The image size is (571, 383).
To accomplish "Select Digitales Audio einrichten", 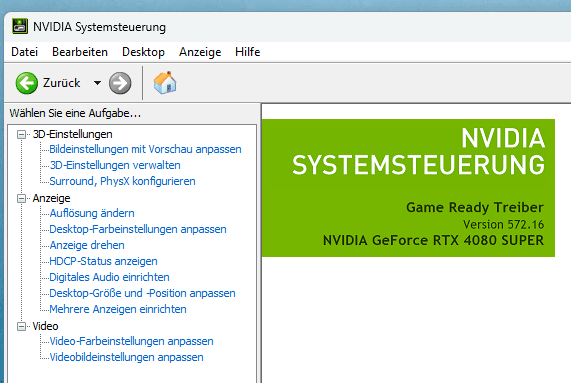I will [110, 277].
